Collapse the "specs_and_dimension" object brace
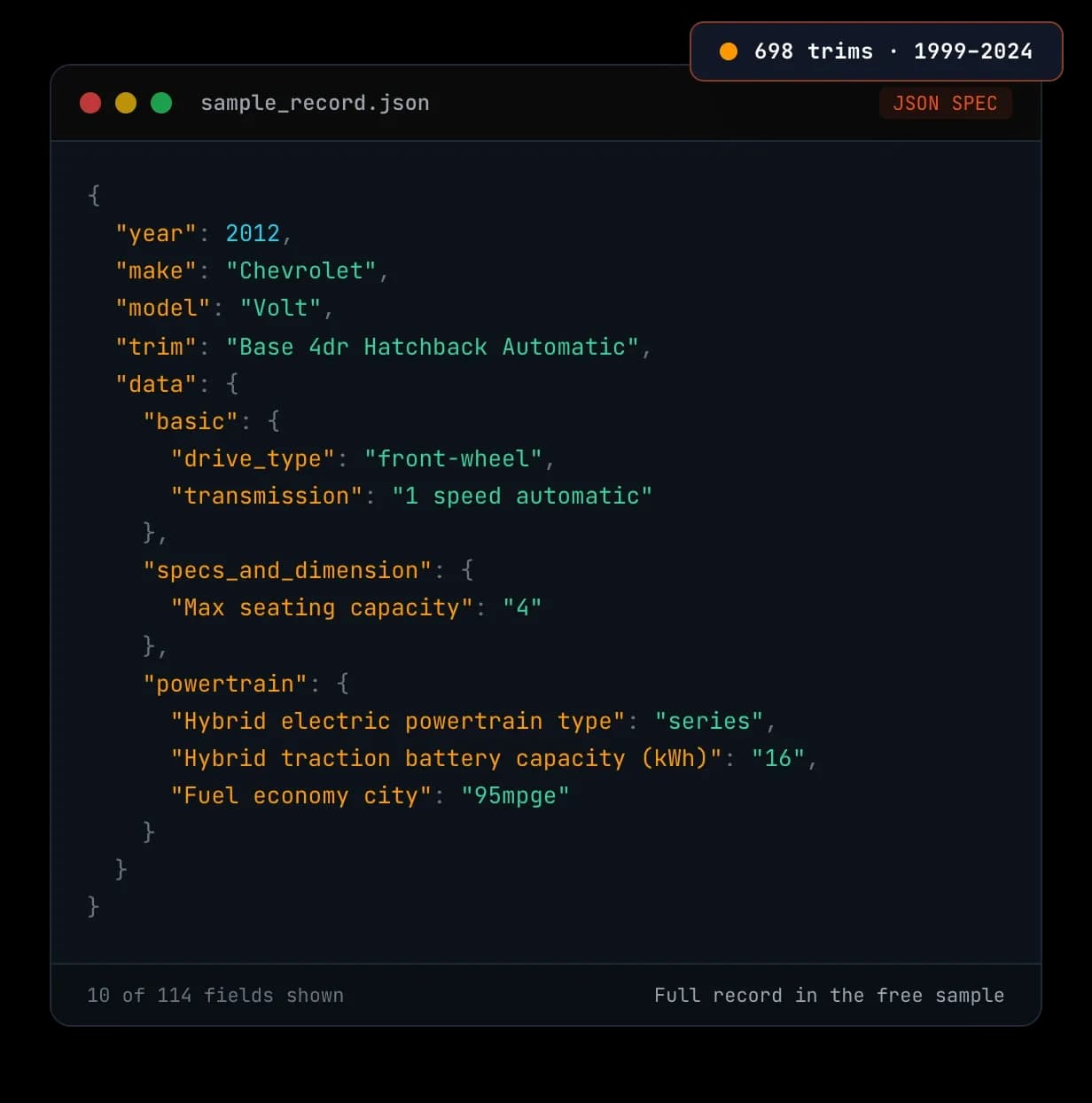The width and height of the screenshot is (1092, 1103). tap(467, 570)
